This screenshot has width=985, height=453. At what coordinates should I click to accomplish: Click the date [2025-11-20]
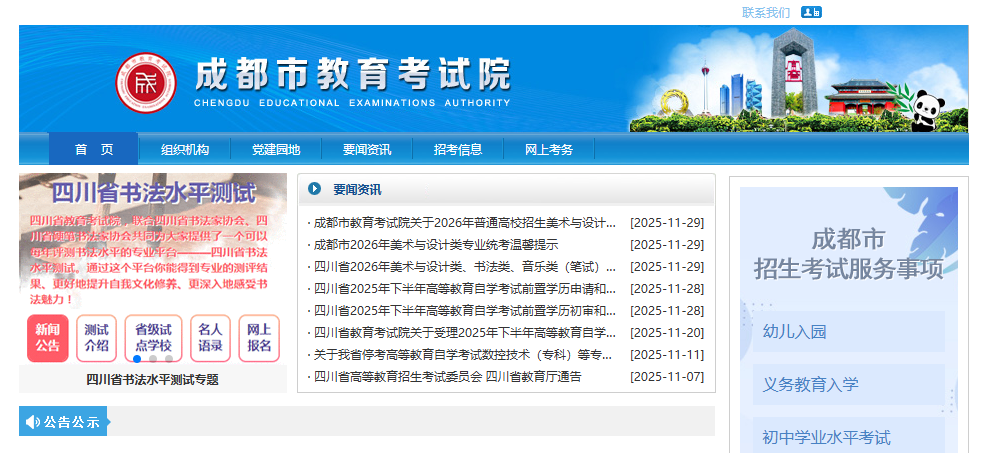[667, 333]
